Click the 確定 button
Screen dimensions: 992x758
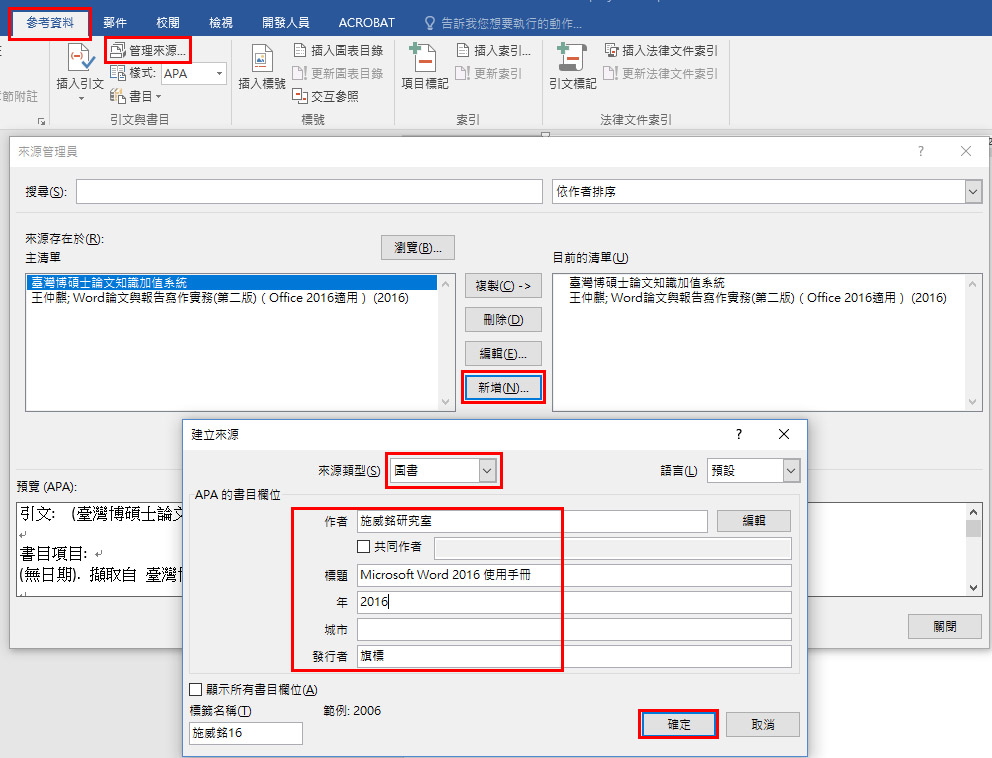click(x=678, y=724)
